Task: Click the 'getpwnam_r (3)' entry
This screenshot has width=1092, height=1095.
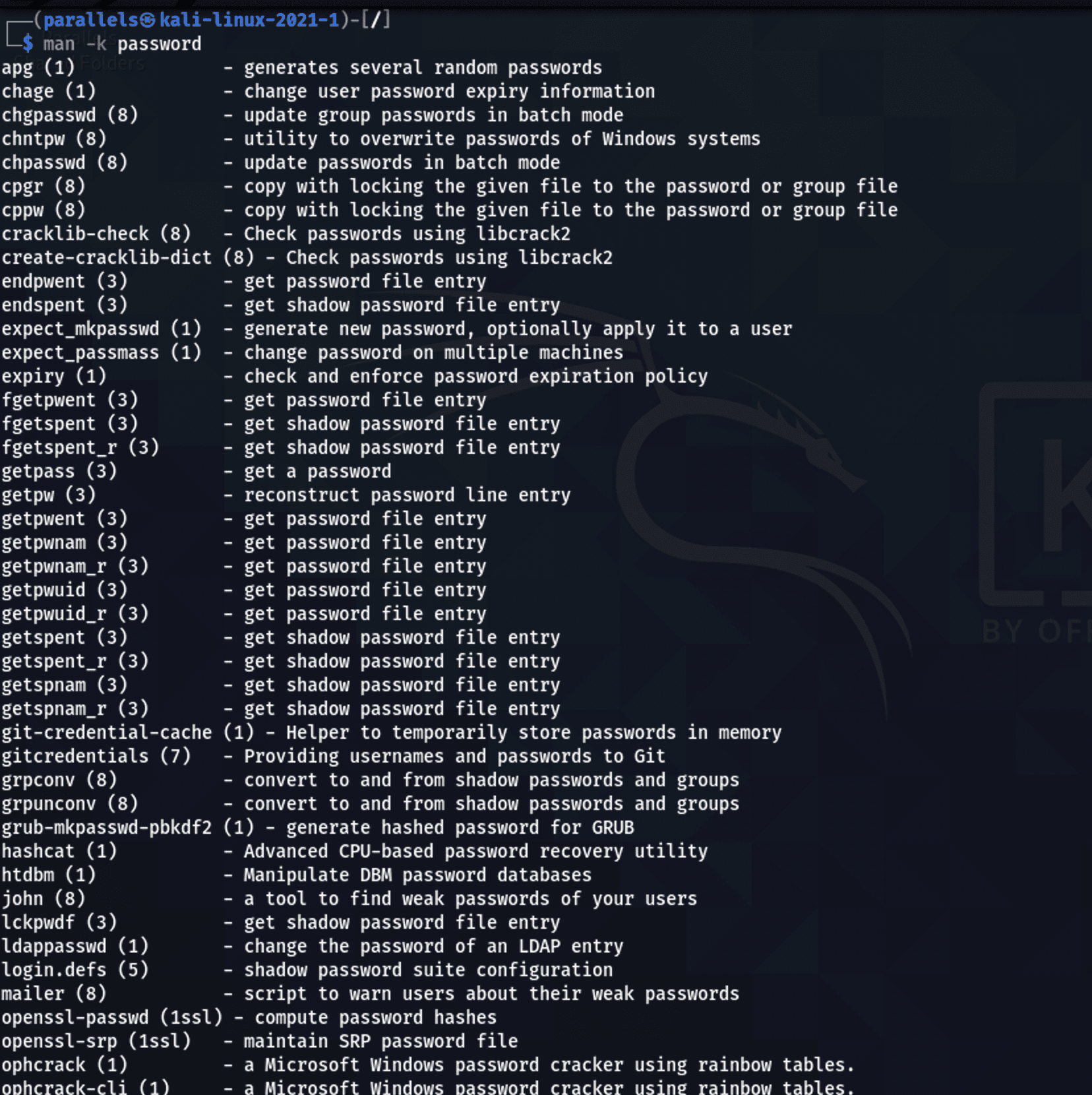Action: pyautogui.click(x=75, y=567)
